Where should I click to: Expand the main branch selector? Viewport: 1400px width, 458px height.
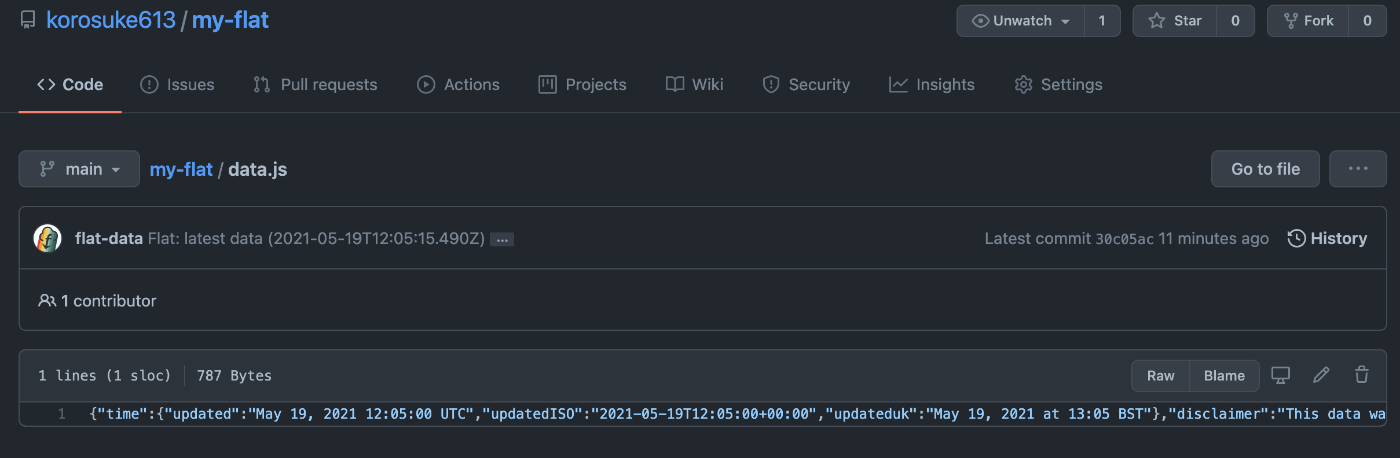pyautogui.click(x=79, y=169)
